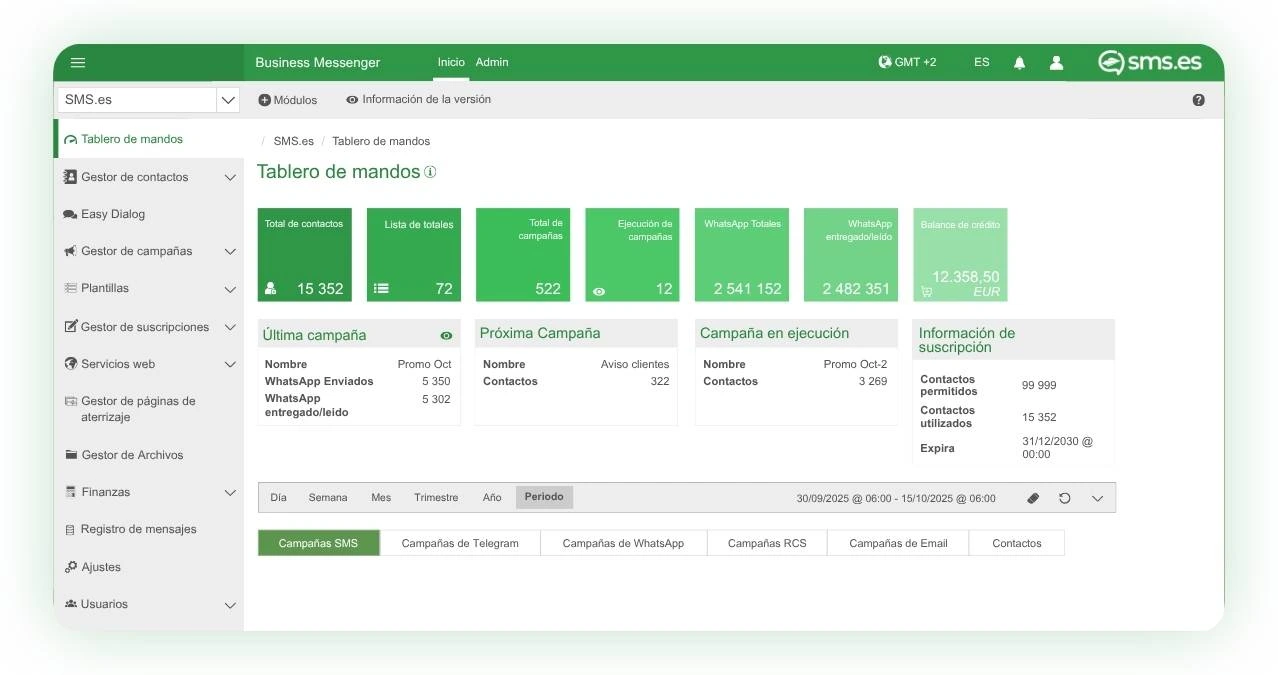
Task: Click the Gestor de contactos address book icon
Action: (x=70, y=177)
